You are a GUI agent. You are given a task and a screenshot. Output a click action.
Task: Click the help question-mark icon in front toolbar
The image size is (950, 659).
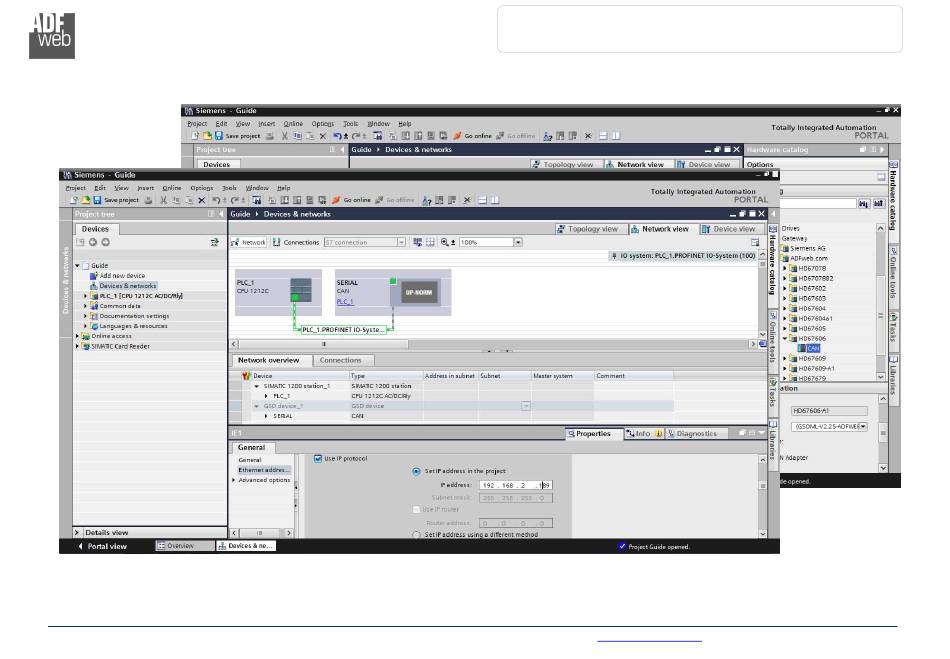(427, 200)
